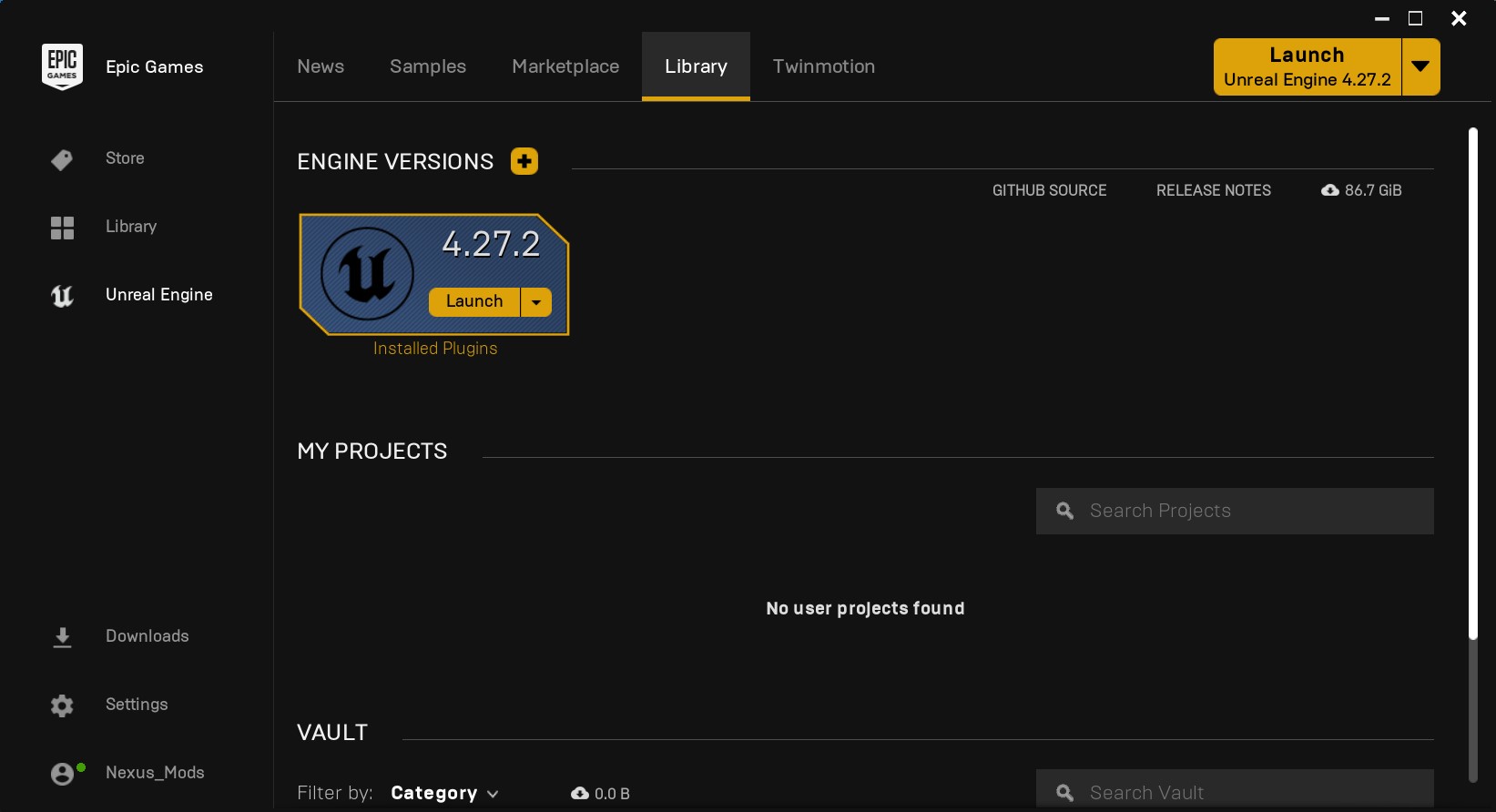Click the Epic Games logo icon
The width and height of the screenshot is (1496, 812).
[62, 66]
